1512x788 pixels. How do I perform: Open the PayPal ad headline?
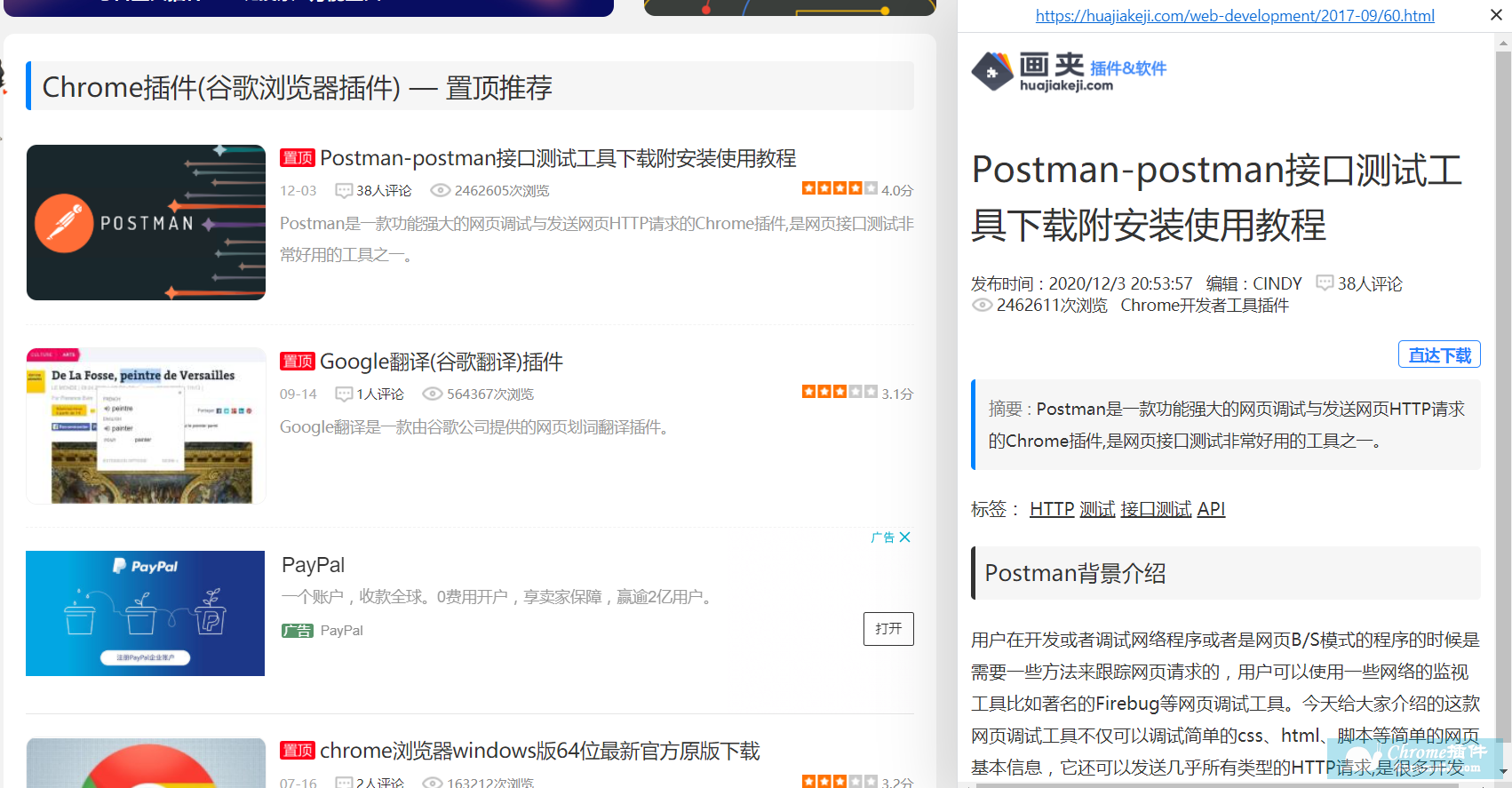click(x=313, y=565)
